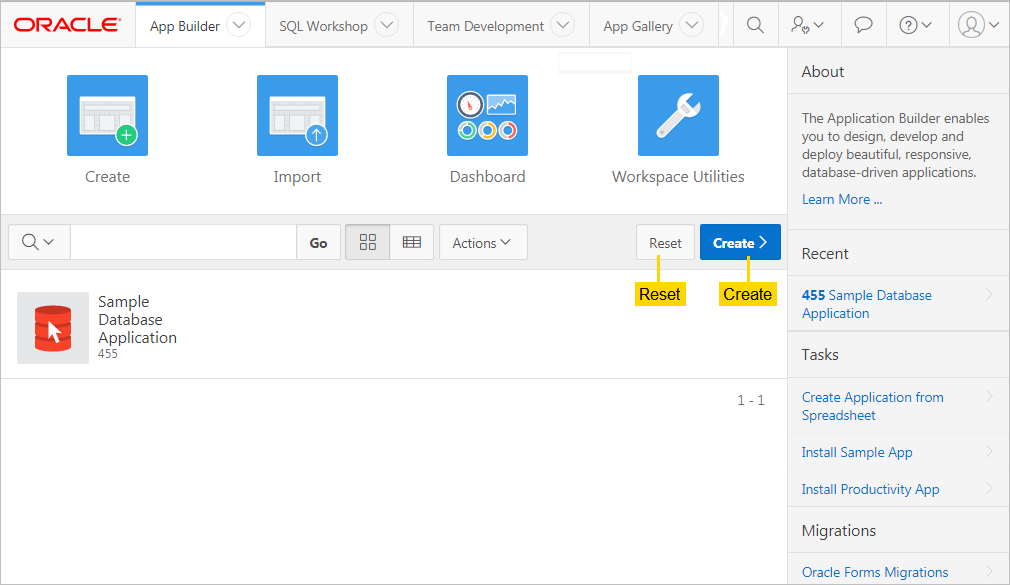The height and width of the screenshot is (585, 1010).
Task: Switch to icon grid view
Action: click(367, 242)
